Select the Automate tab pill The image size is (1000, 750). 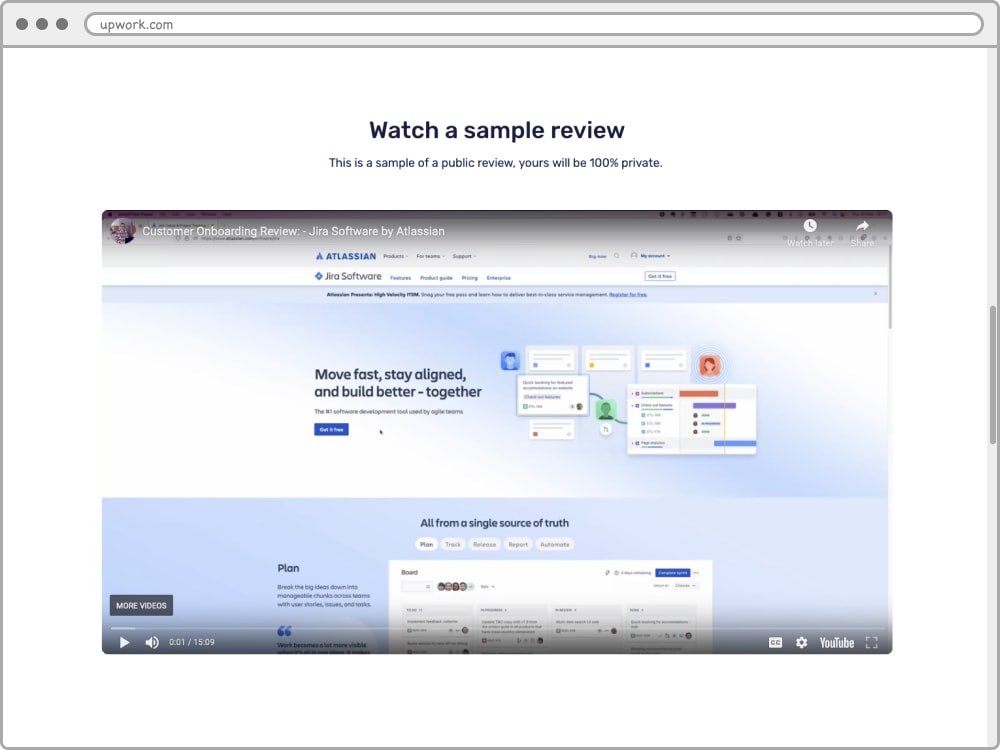click(555, 545)
